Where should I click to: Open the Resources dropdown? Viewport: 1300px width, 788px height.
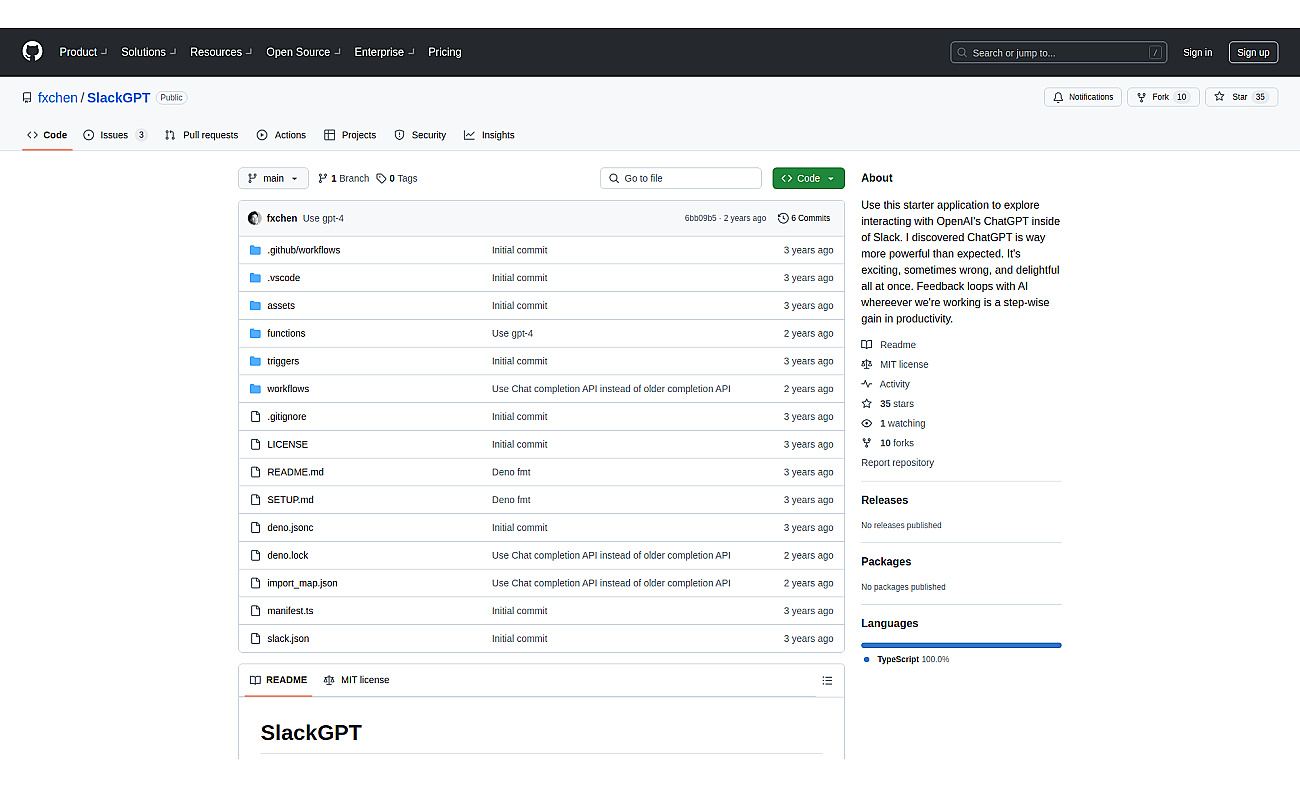221,52
